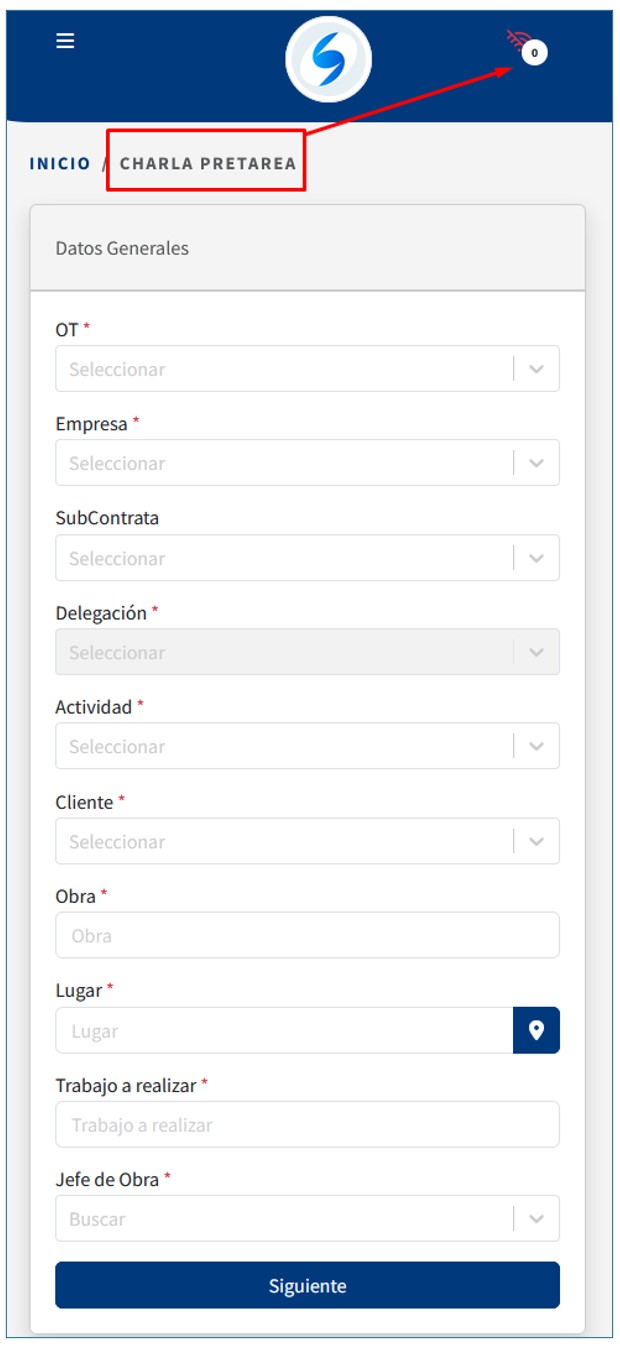The image size is (620, 1347).
Task: Click the pending count badge showing 0
Action: pyautogui.click(x=535, y=52)
